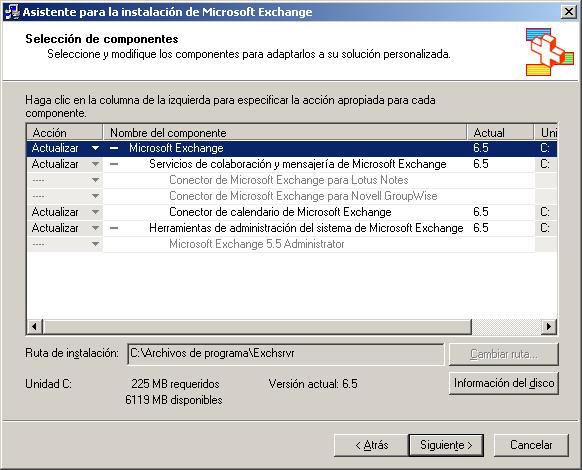The image size is (582, 470).
Task: Open the action dropdown for Herramientas de administración
Action: pos(95,228)
